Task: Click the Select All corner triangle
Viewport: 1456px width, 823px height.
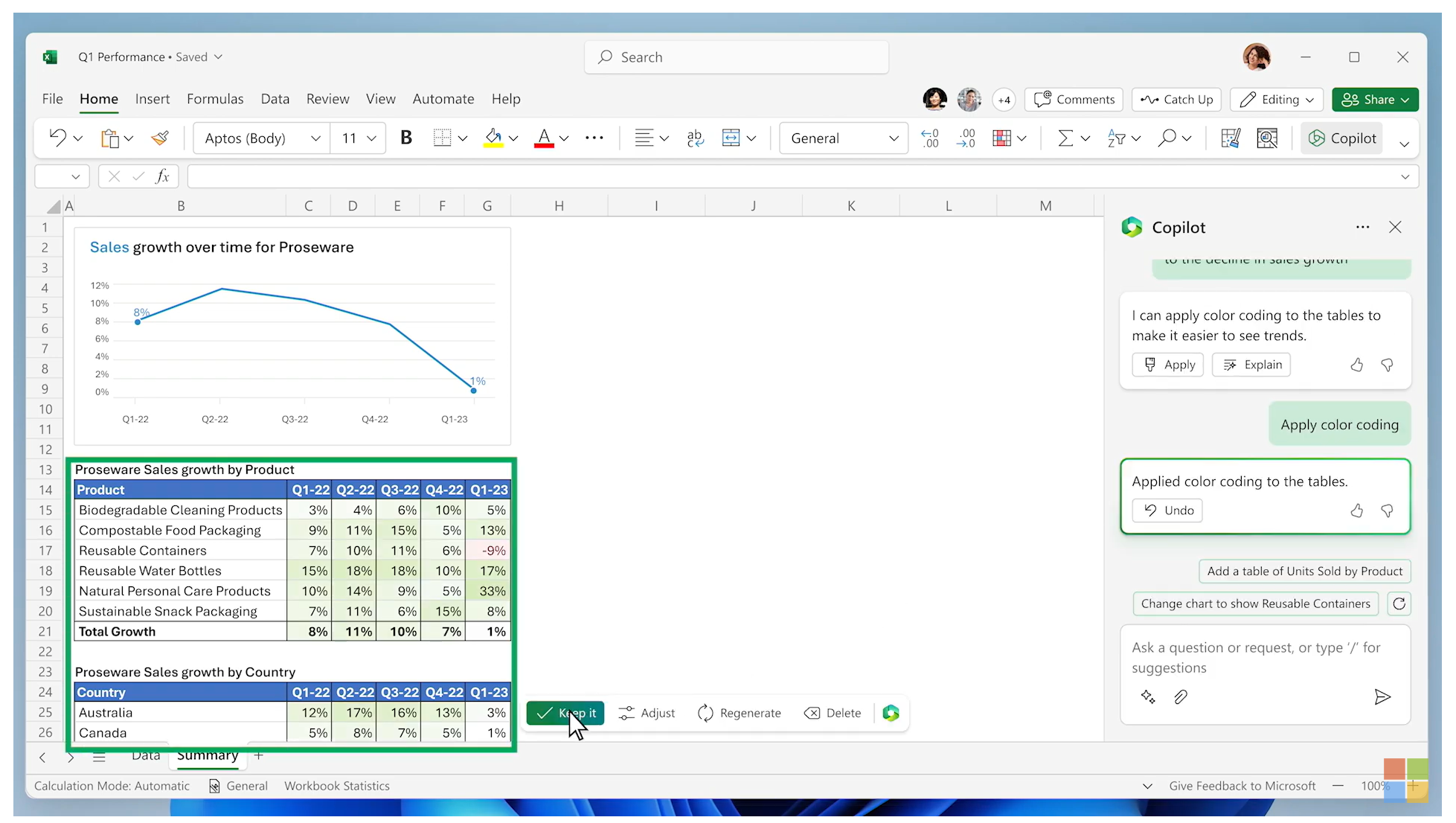Action: [54, 206]
